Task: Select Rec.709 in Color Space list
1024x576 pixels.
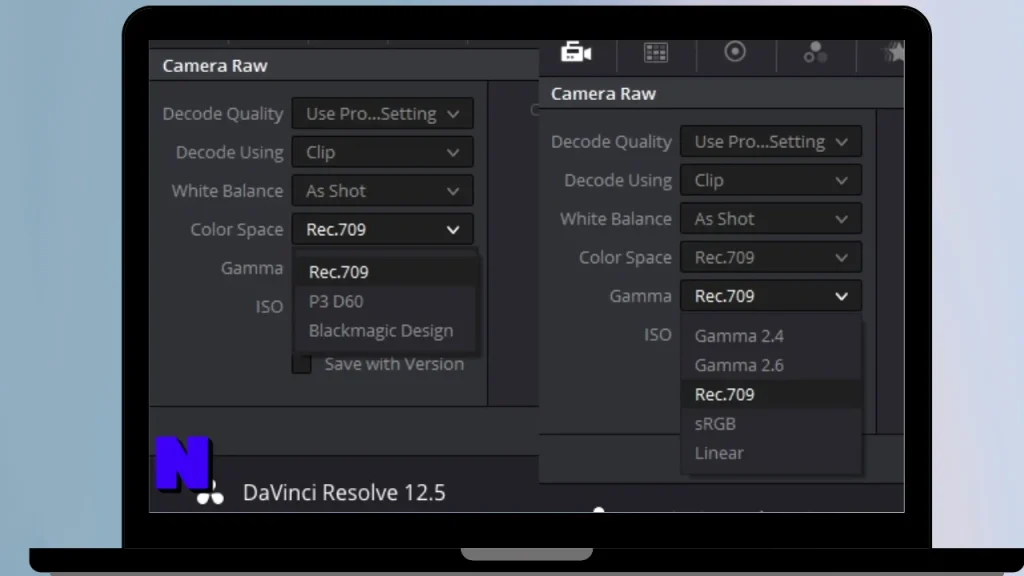Action: [x=385, y=272]
